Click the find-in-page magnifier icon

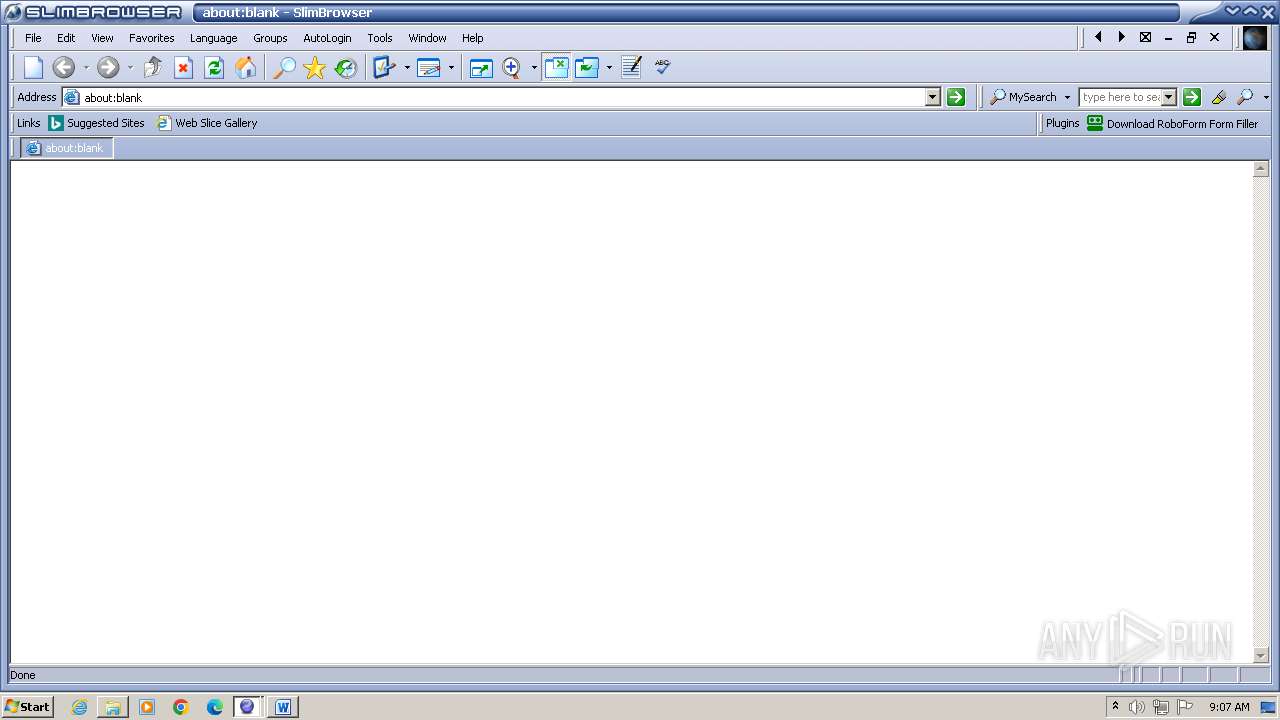tap(1245, 97)
